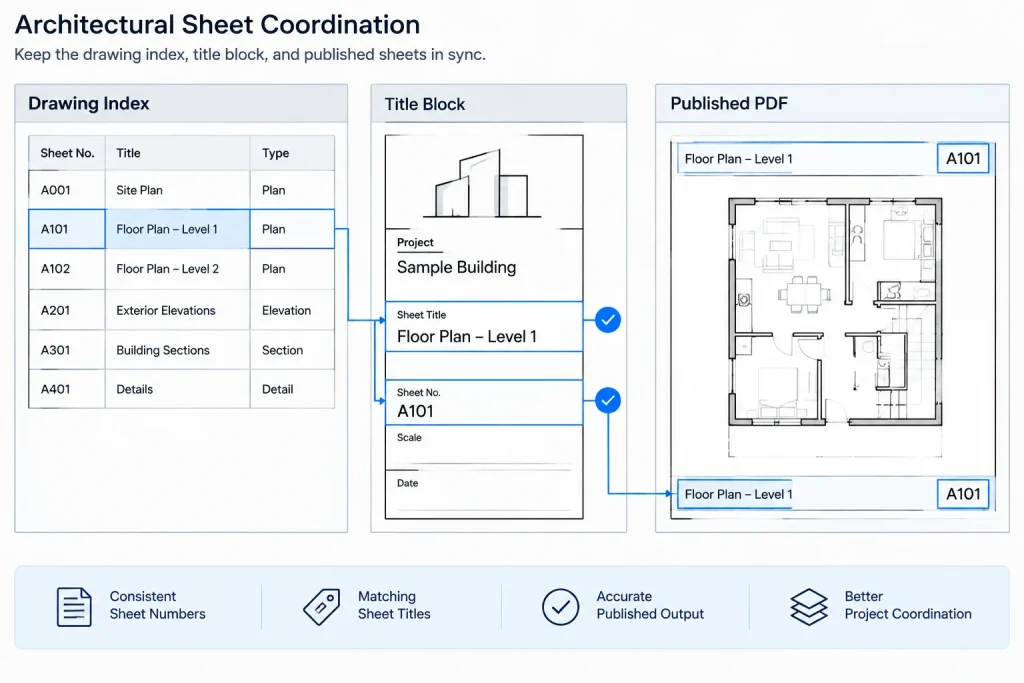Click the Detail type cell

(292, 389)
